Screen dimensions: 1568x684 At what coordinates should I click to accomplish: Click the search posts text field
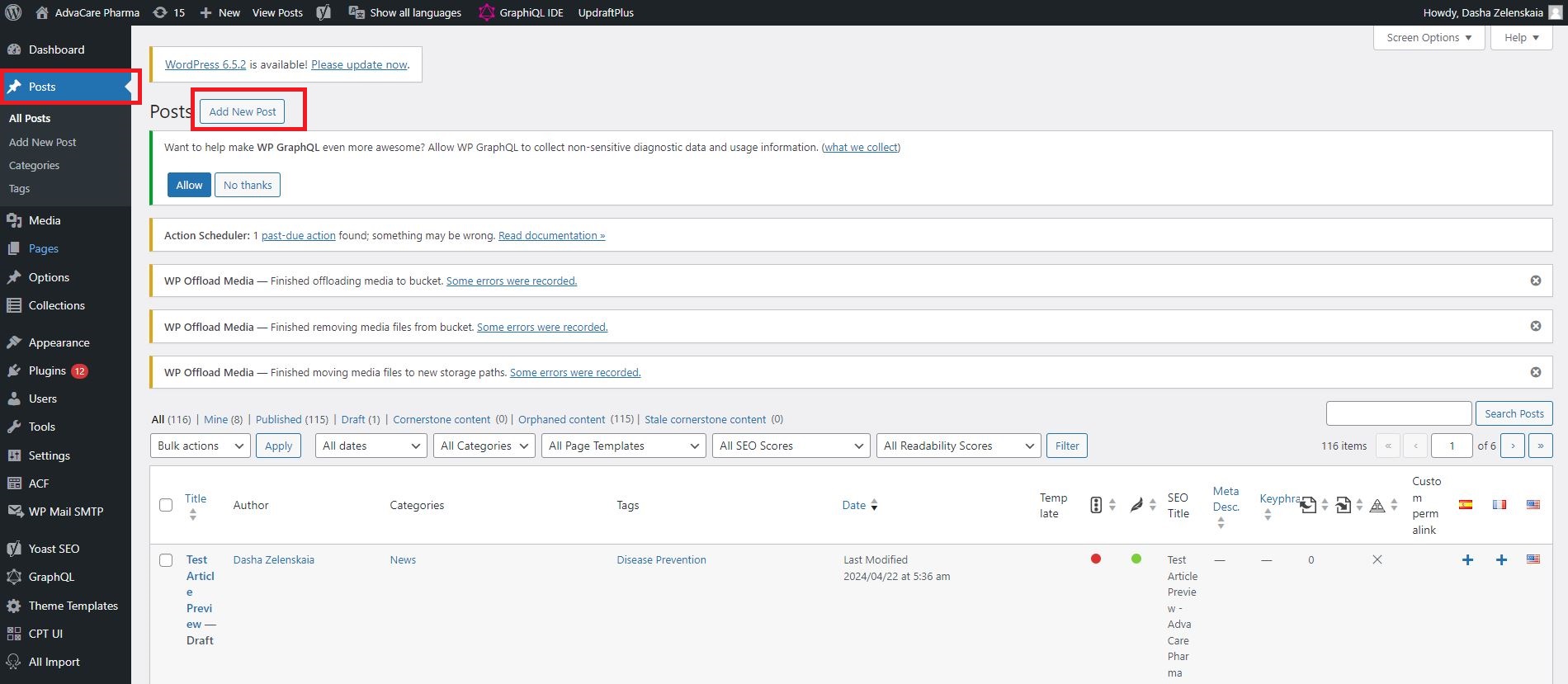[1399, 413]
